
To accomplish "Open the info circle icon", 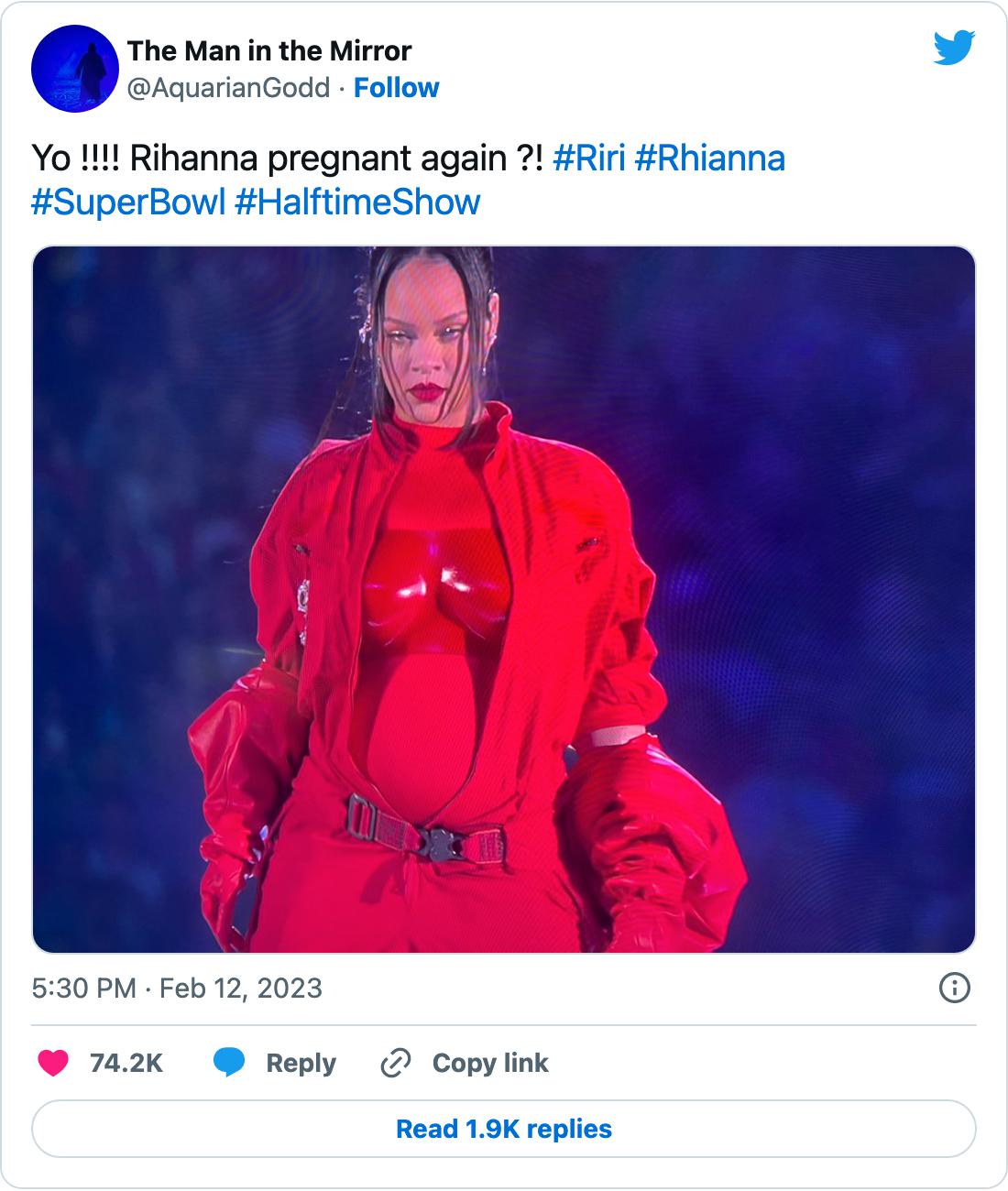I will pos(955,988).
